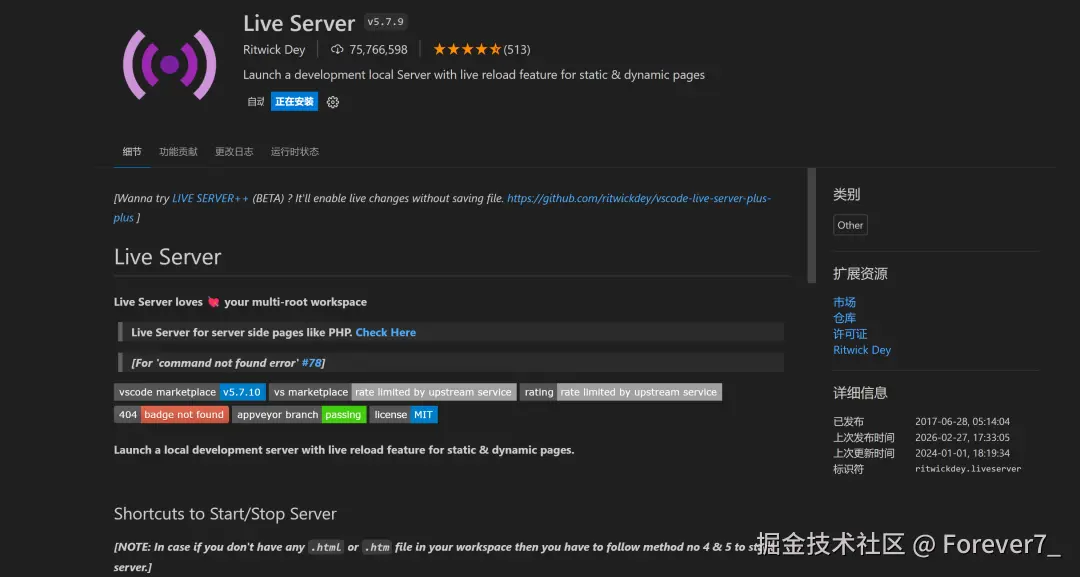
Task: Click the rating rate limited badge
Action: coord(621,392)
